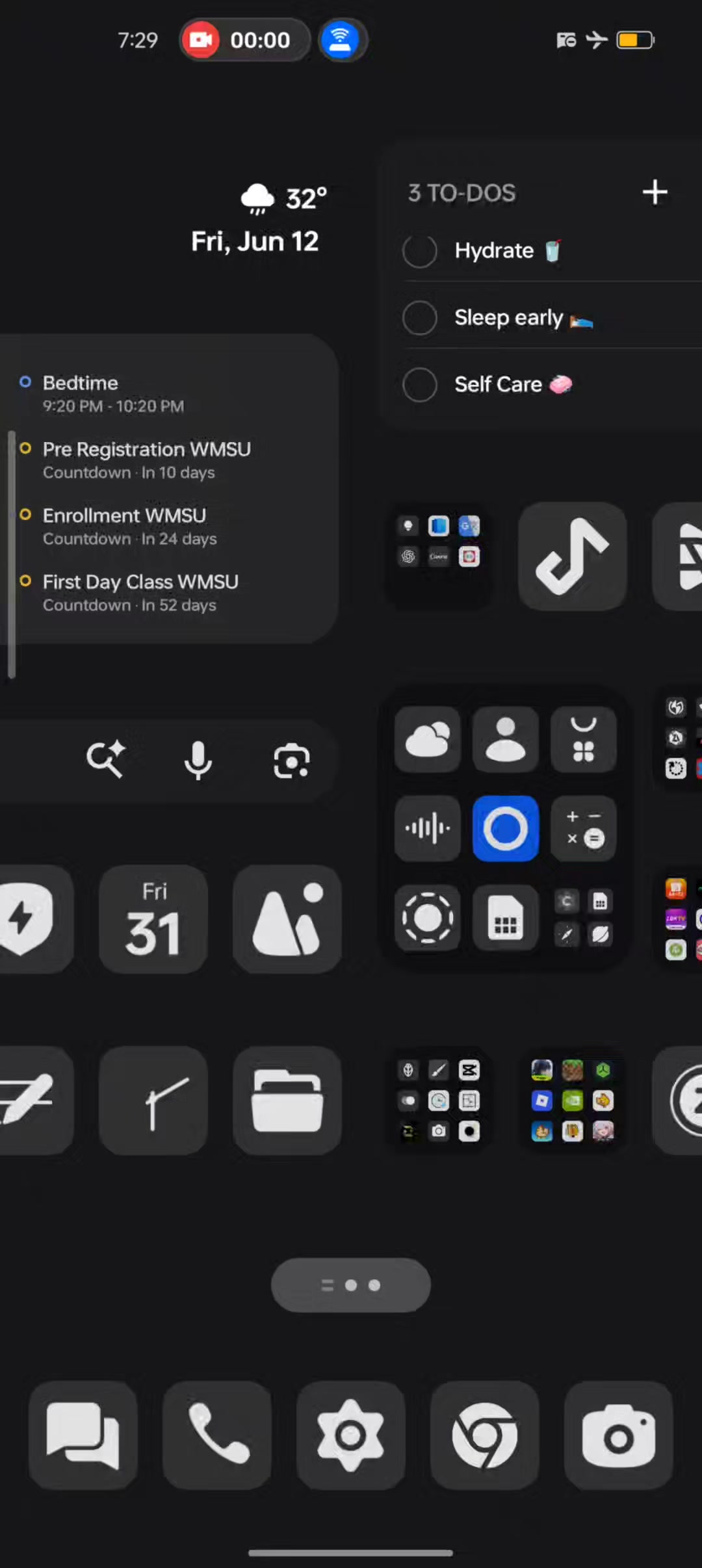Expand the folder with ChatGPT and Canva
The width and height of the screenshot is (702, 1568).
tap(439, 556)
